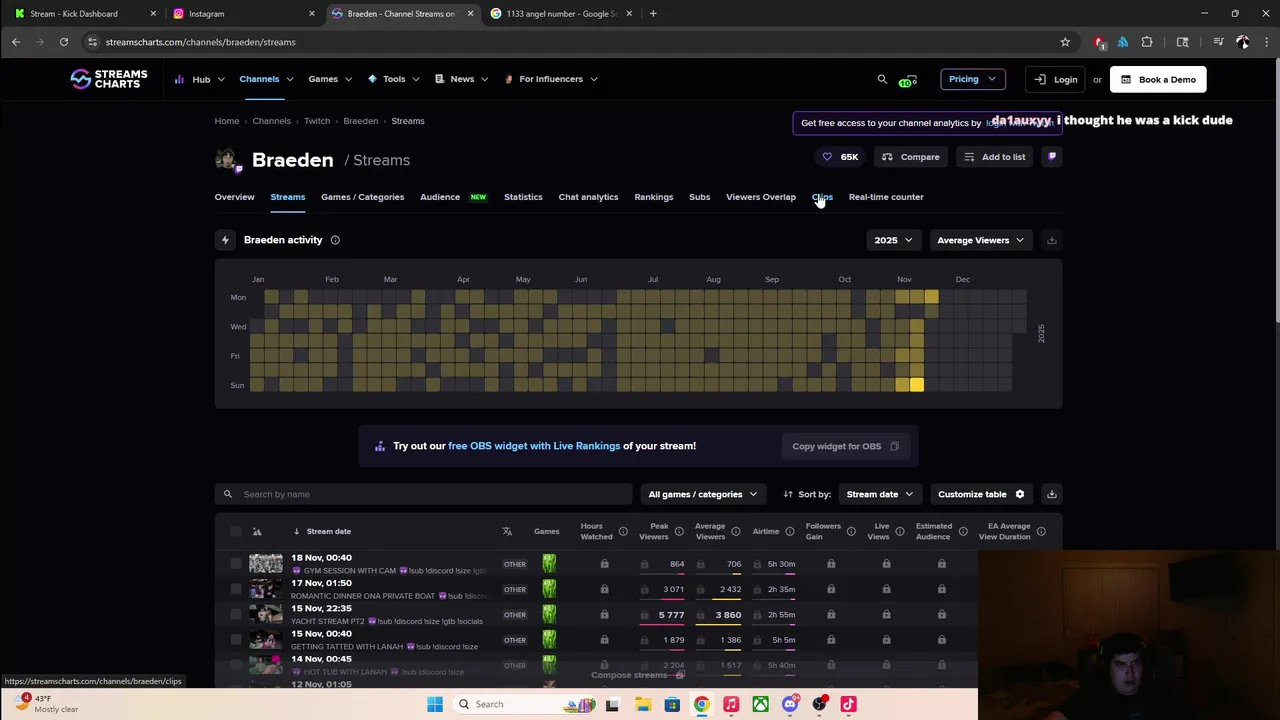Check the GETTING TATTED WITH LANAH row
Screen dimensions: 1280x720
coord(236,640)
